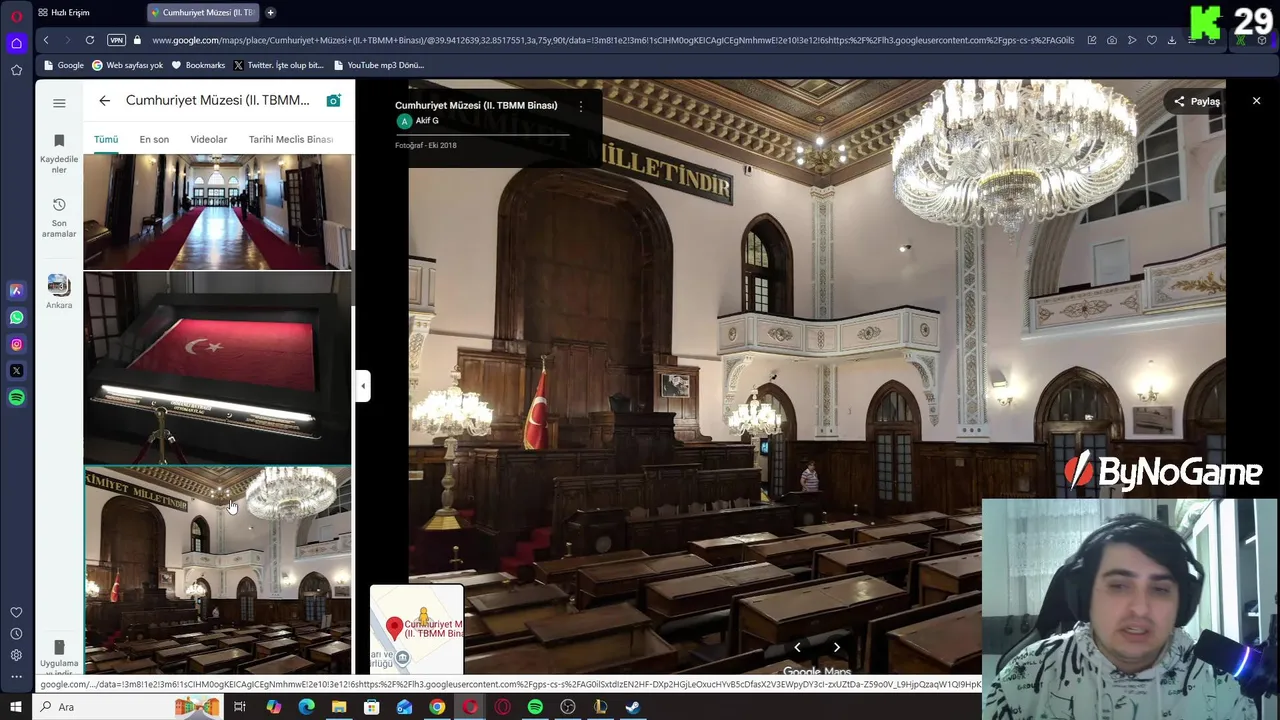Screen dimensions: 1280x720
Task: Open the Ankara recent place shortcut
Action: coord(59,292)
